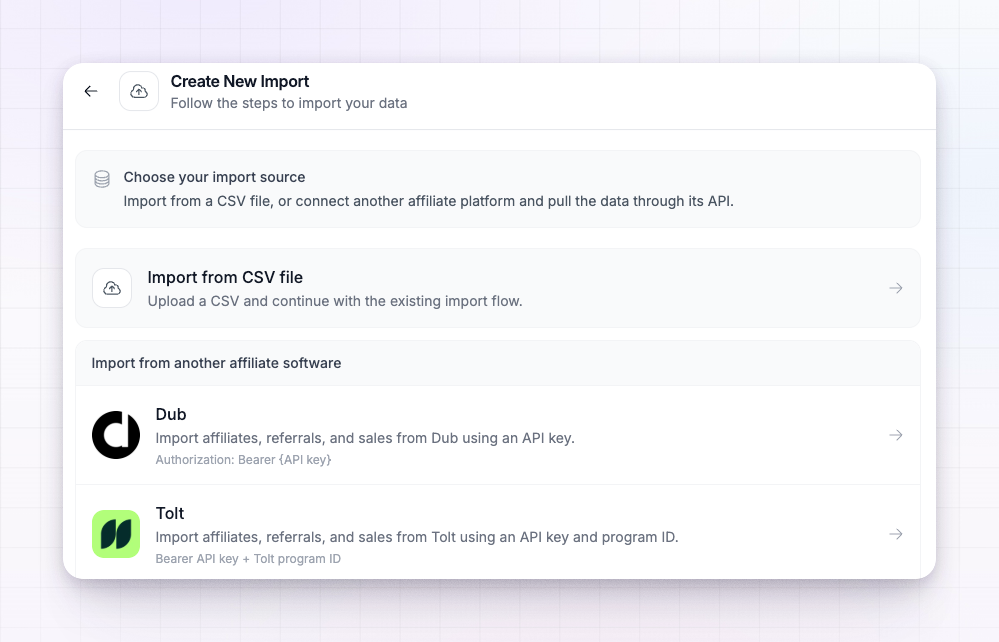Click the Bearer API key + Tolt program ID note
The height and width of the screenshot is (642, 999).
coord(248,559)
